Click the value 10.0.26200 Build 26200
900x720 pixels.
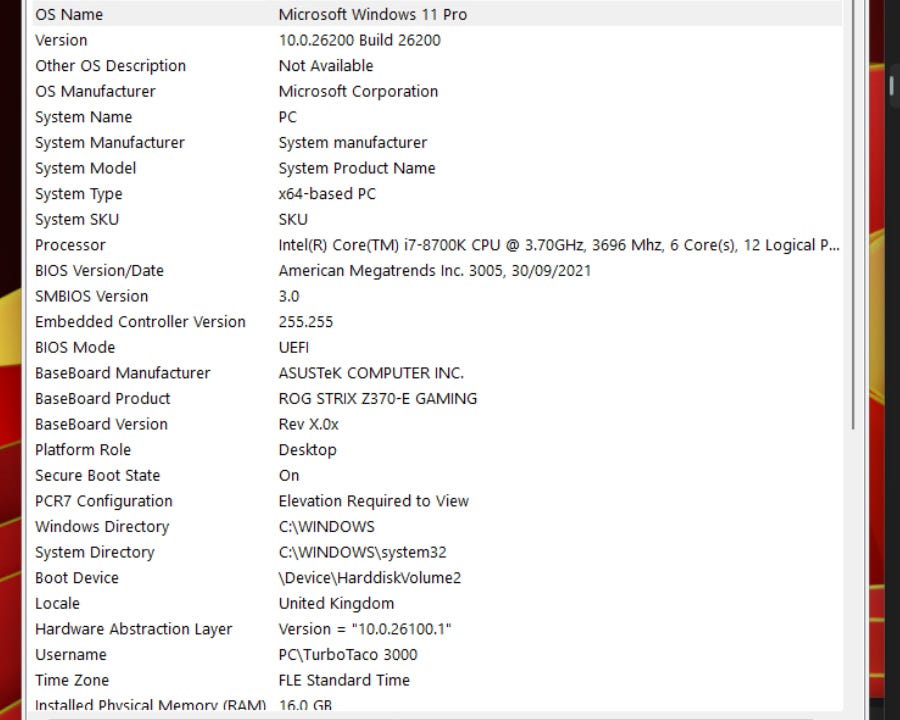[359, 40]
